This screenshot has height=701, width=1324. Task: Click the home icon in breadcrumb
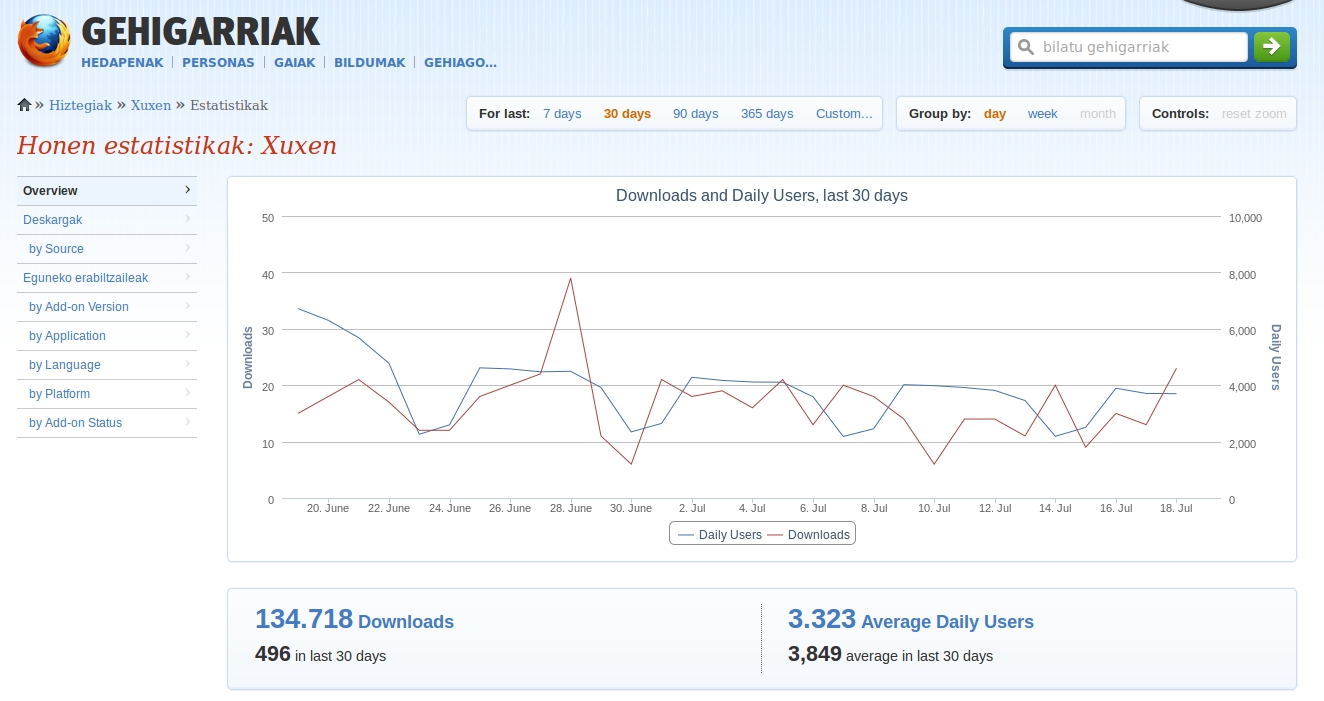24,105
